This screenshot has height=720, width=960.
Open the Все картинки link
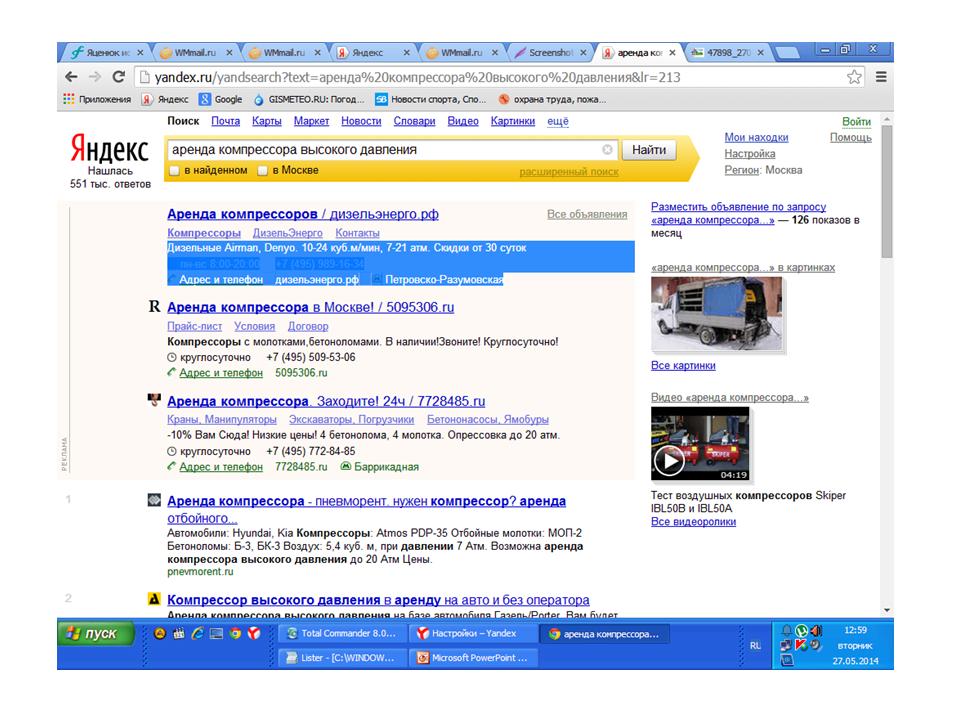(683, 366)
